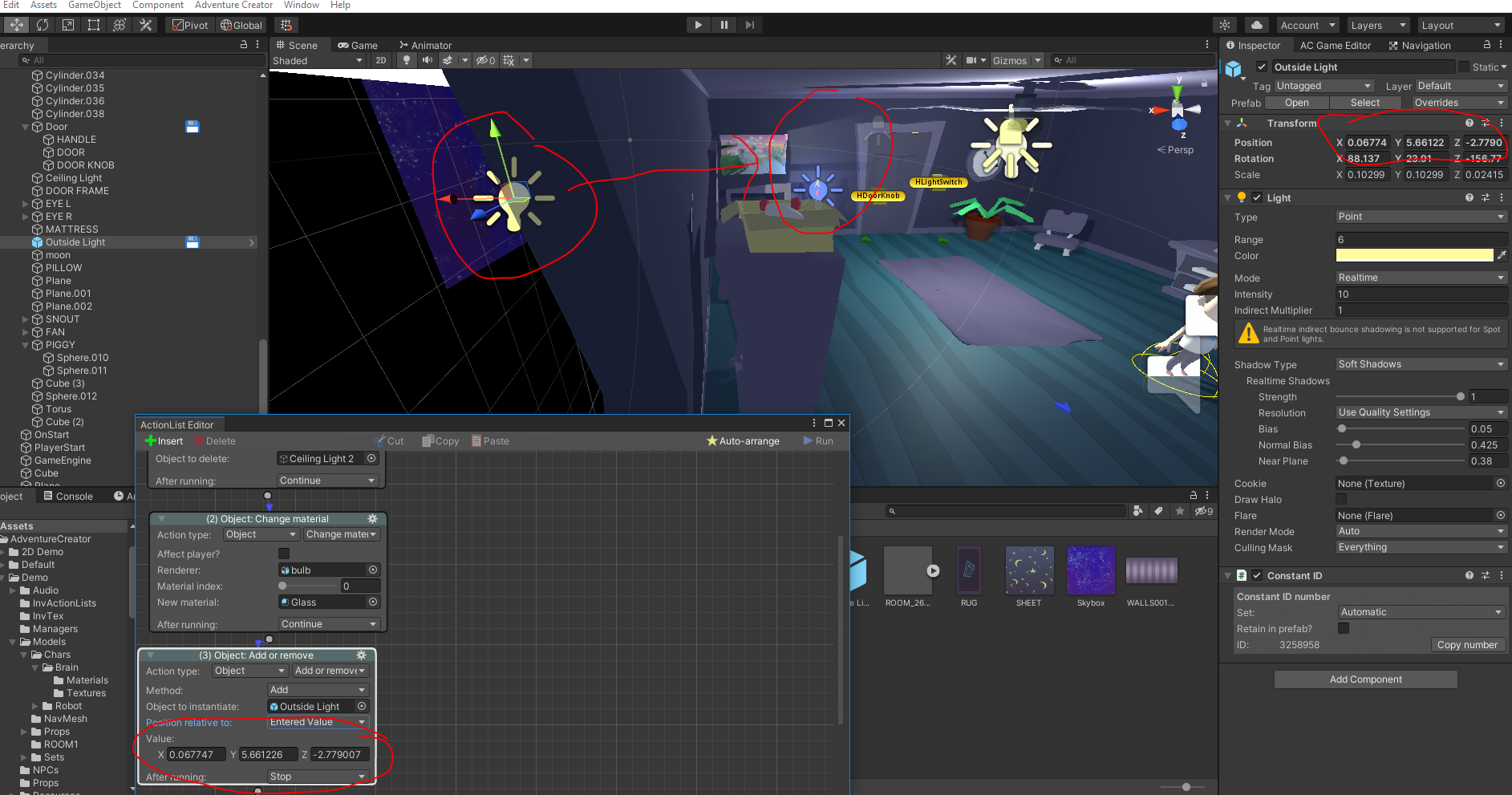The image size is (1512, 795).
Task: Open the Collaborate icon next to the cloud
Action: click(x=1225, y=25)
